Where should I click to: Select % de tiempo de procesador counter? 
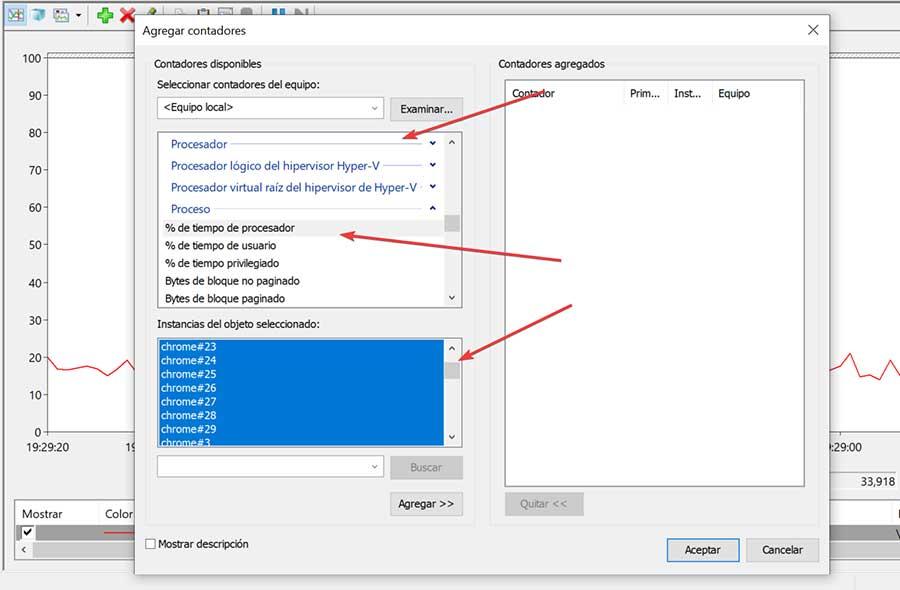tap(303, 228)
